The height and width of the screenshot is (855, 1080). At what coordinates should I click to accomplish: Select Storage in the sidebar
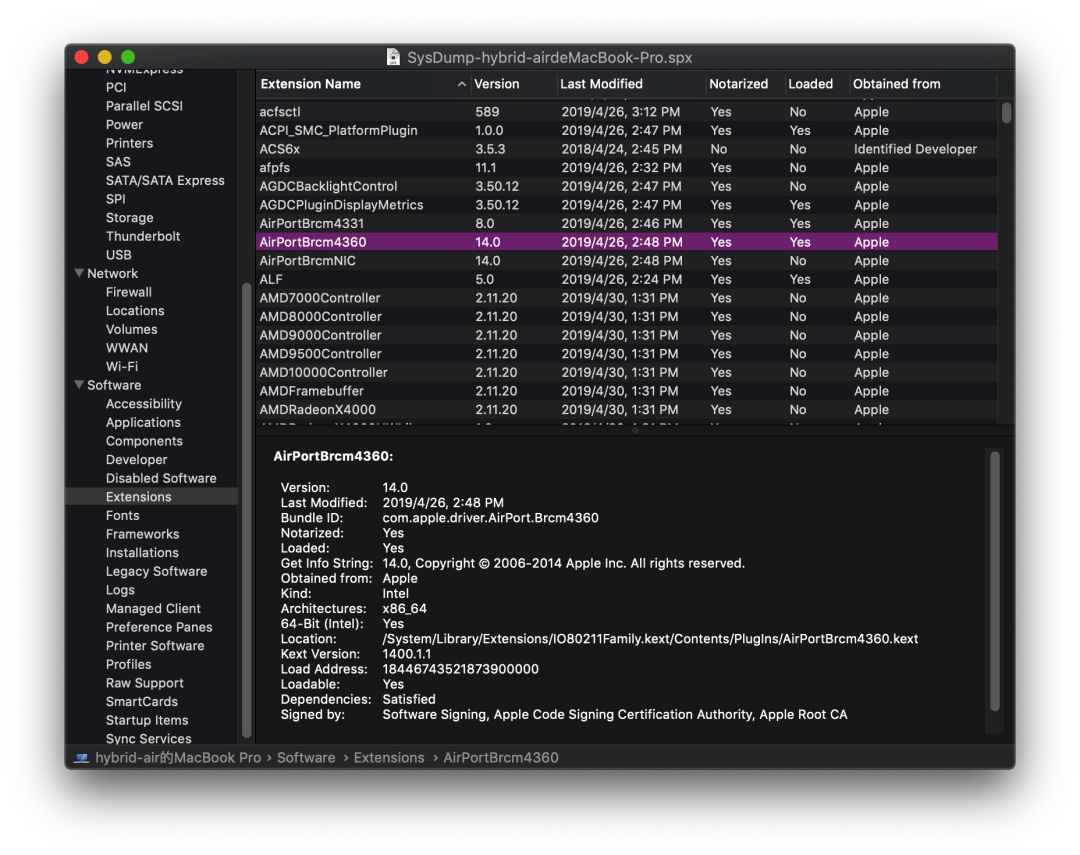tap(129, 218)
